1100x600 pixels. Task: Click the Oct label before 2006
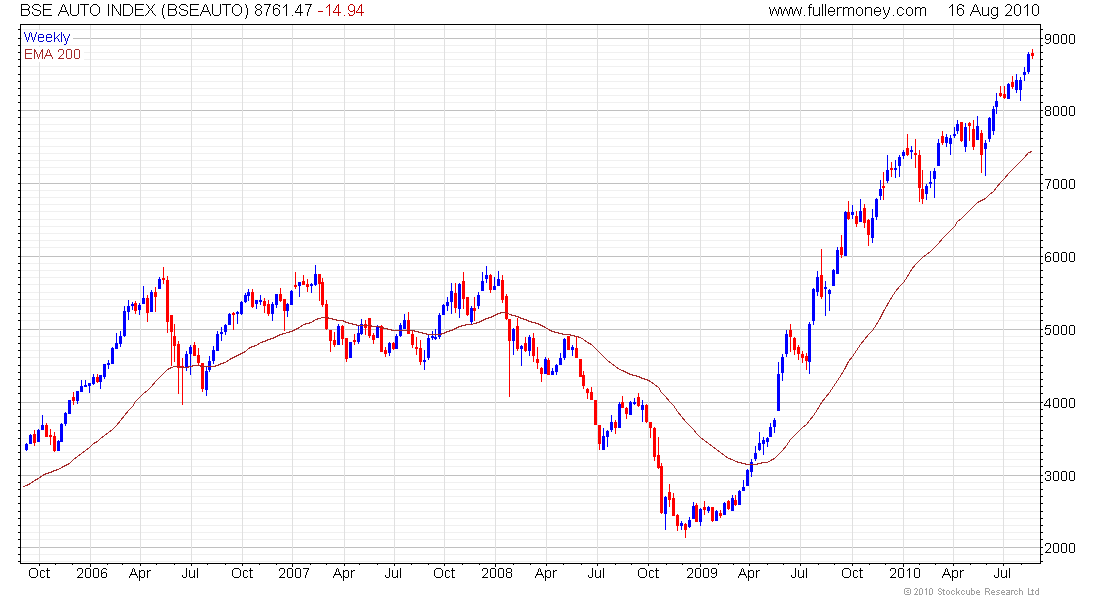tap(39, 573)
